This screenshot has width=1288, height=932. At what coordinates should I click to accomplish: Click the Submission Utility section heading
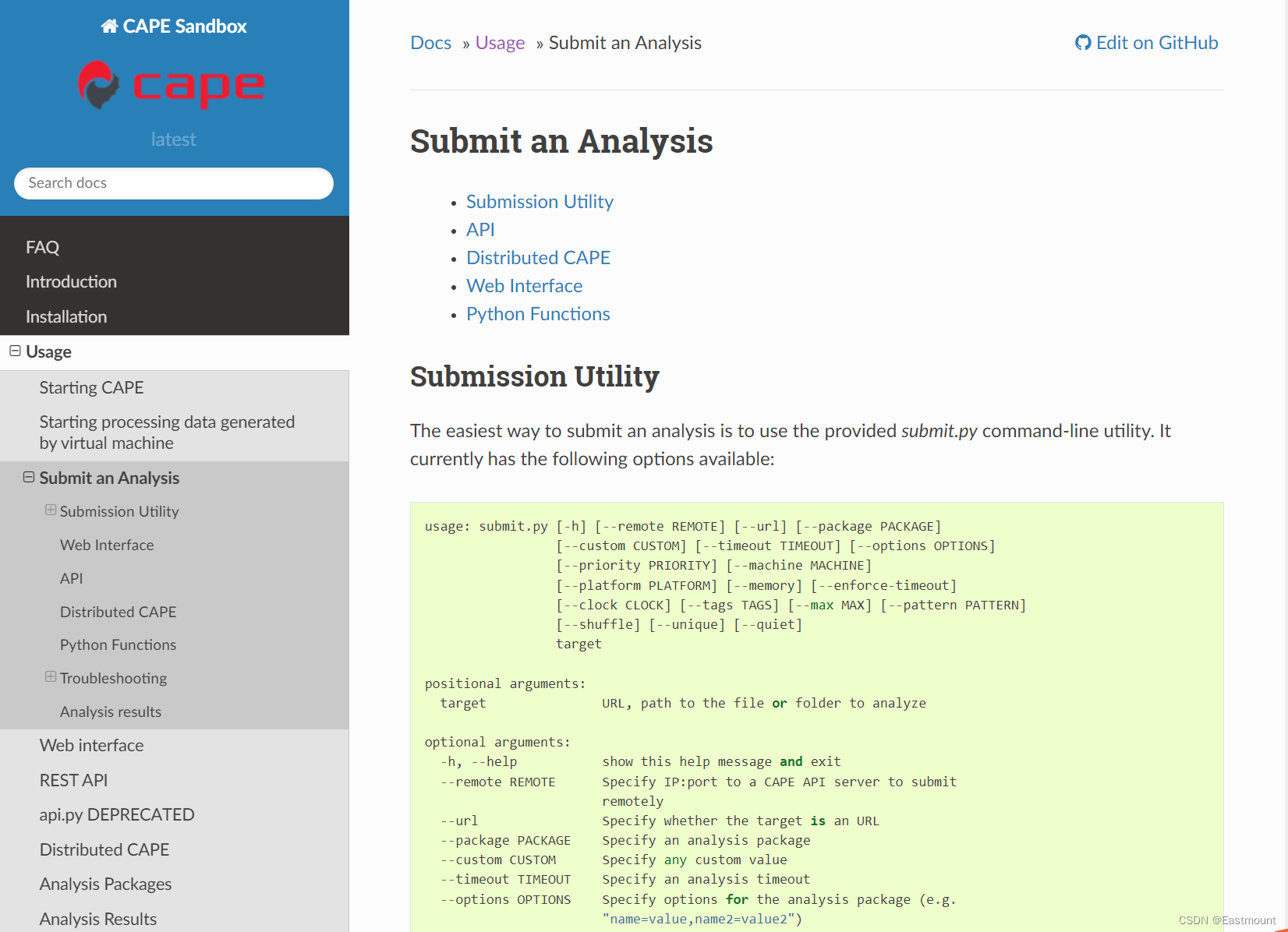pos(535,376)
